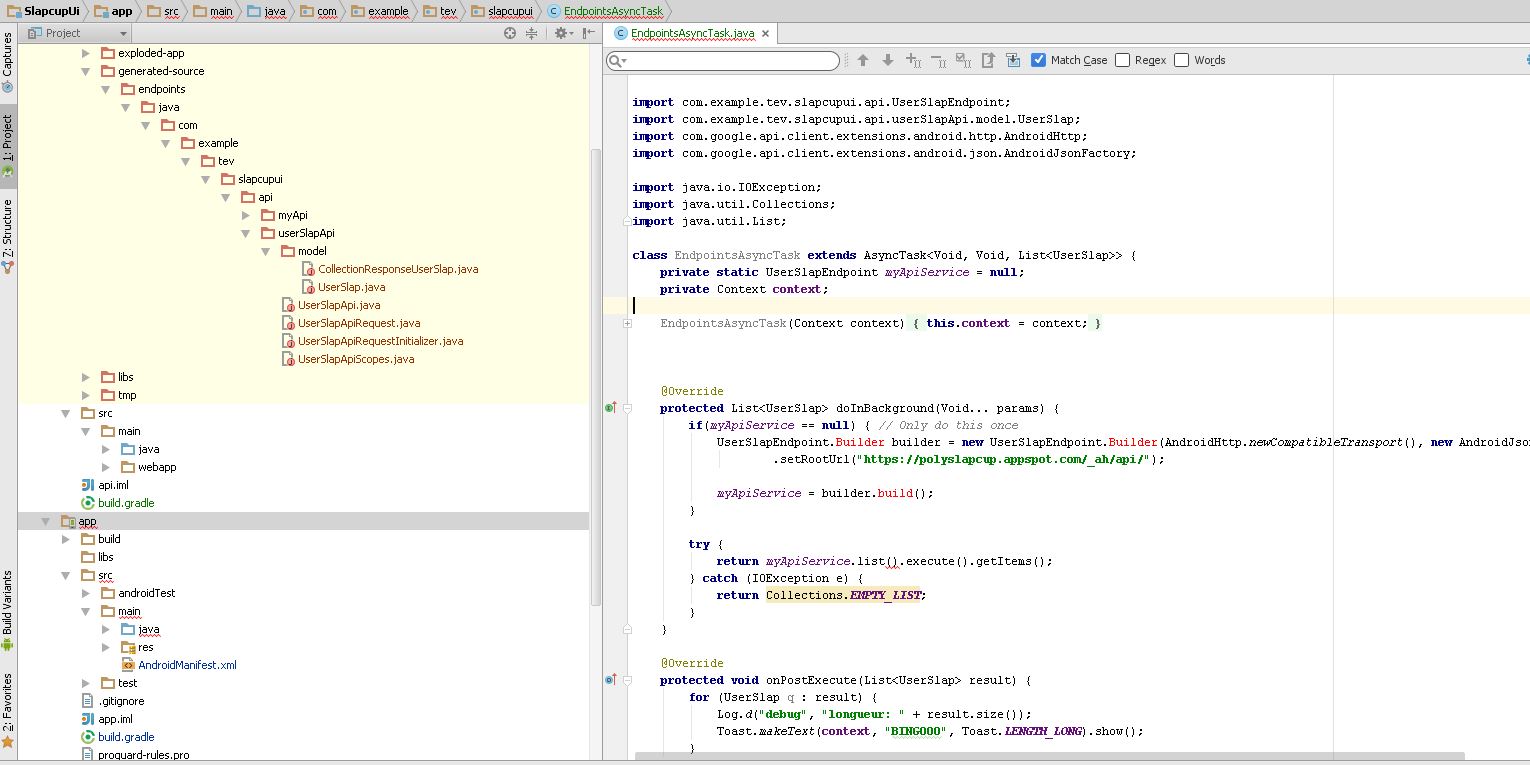Image resolution: width=1530 pixels, height=765 pixels.
Task: Click inside the search input field
Action: point(720,60)
